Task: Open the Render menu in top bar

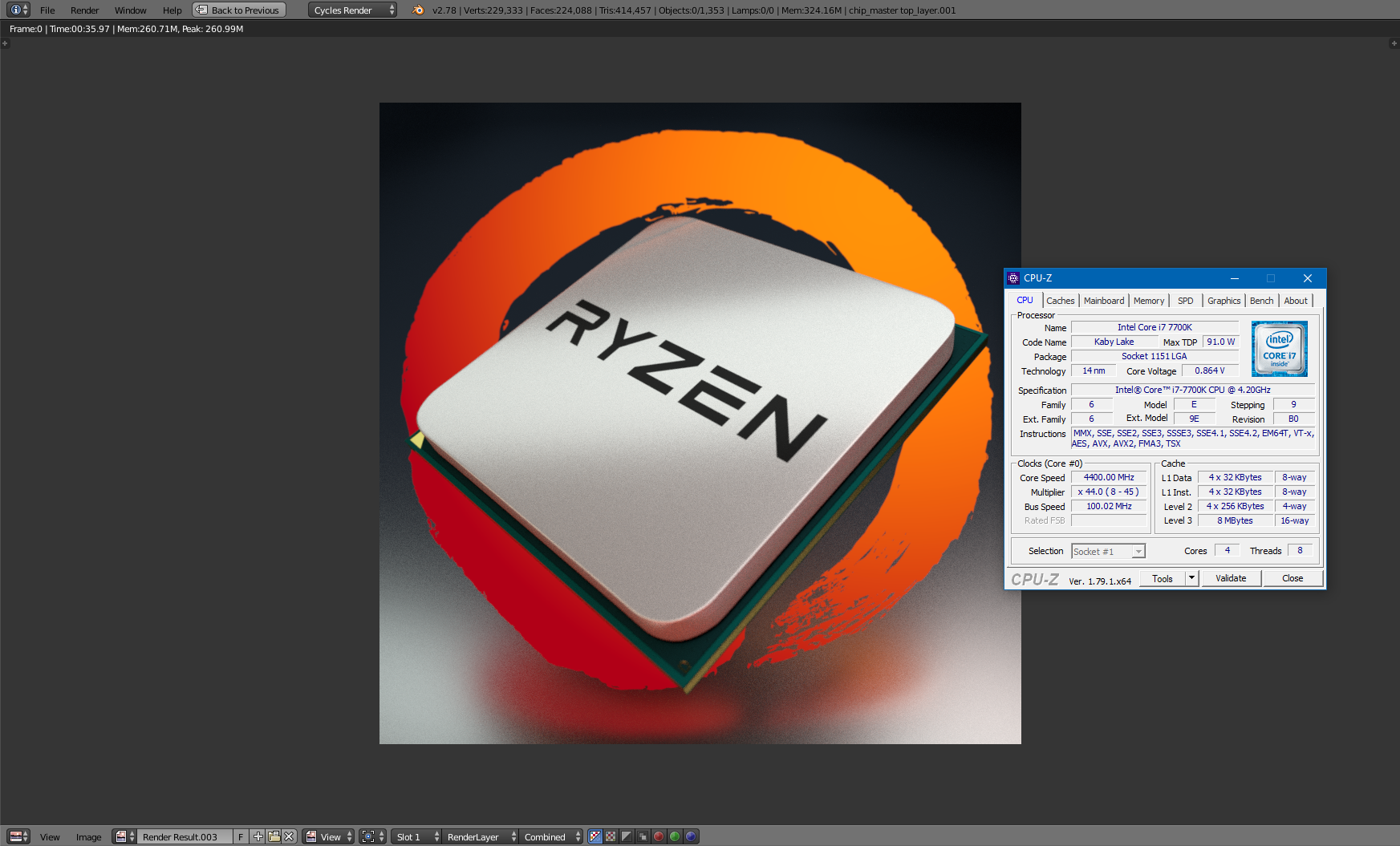Action: pos(85,10)
